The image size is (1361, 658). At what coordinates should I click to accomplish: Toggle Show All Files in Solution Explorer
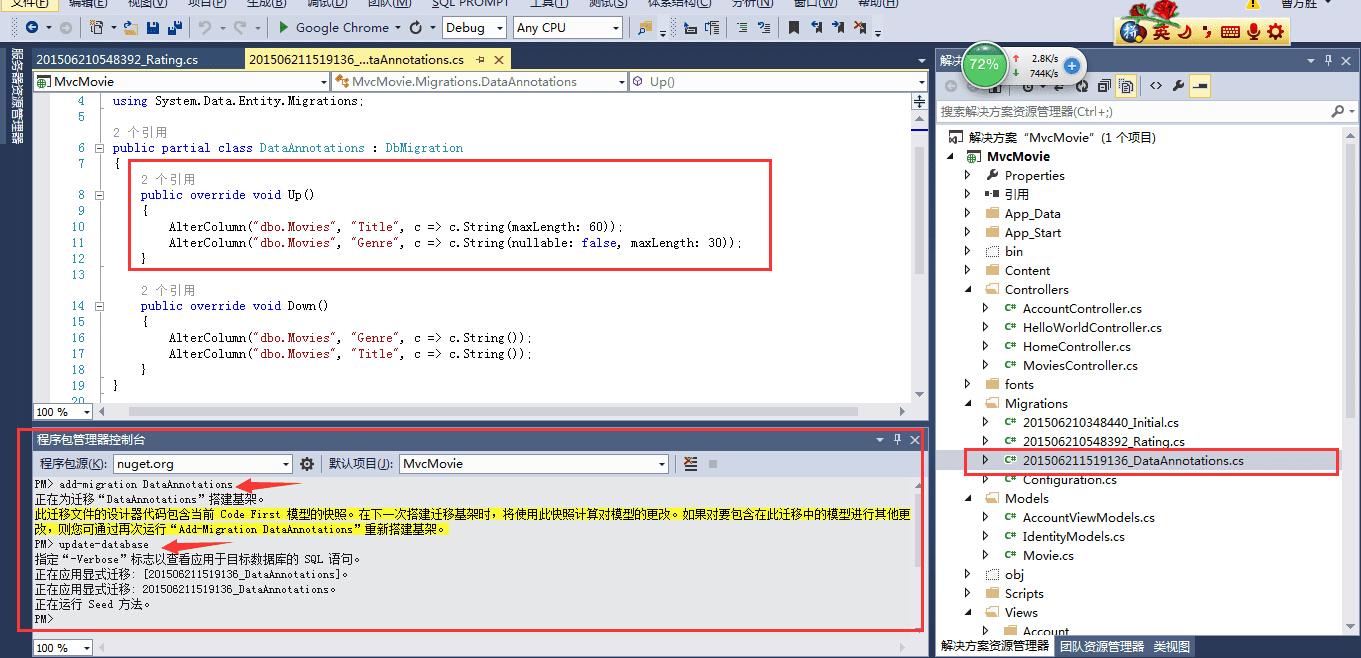pyautogui.click(x=1126, y=86)
